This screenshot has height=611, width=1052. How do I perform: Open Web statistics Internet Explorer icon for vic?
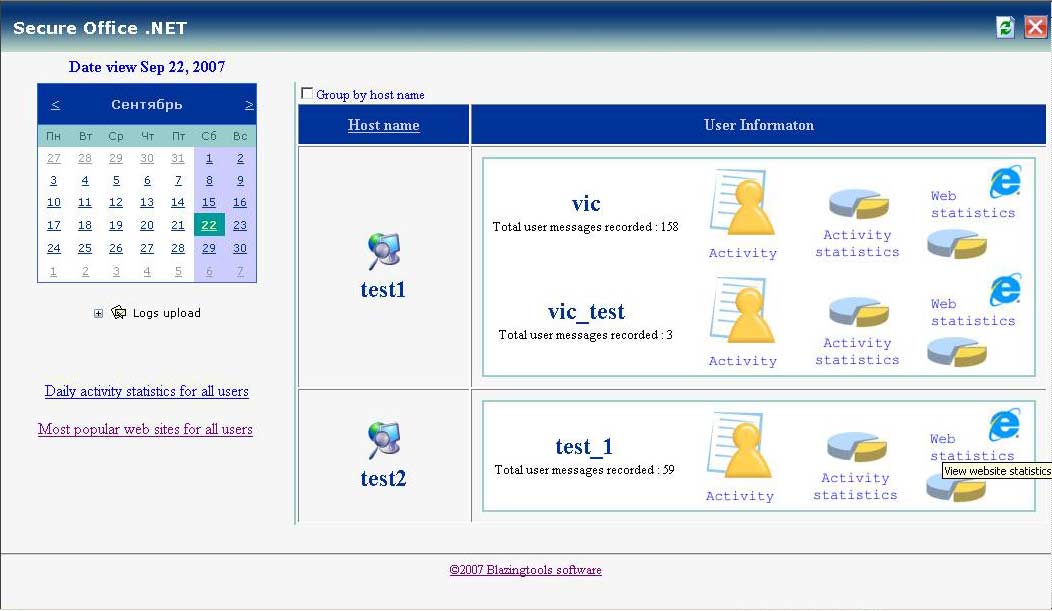point(1004,182)
